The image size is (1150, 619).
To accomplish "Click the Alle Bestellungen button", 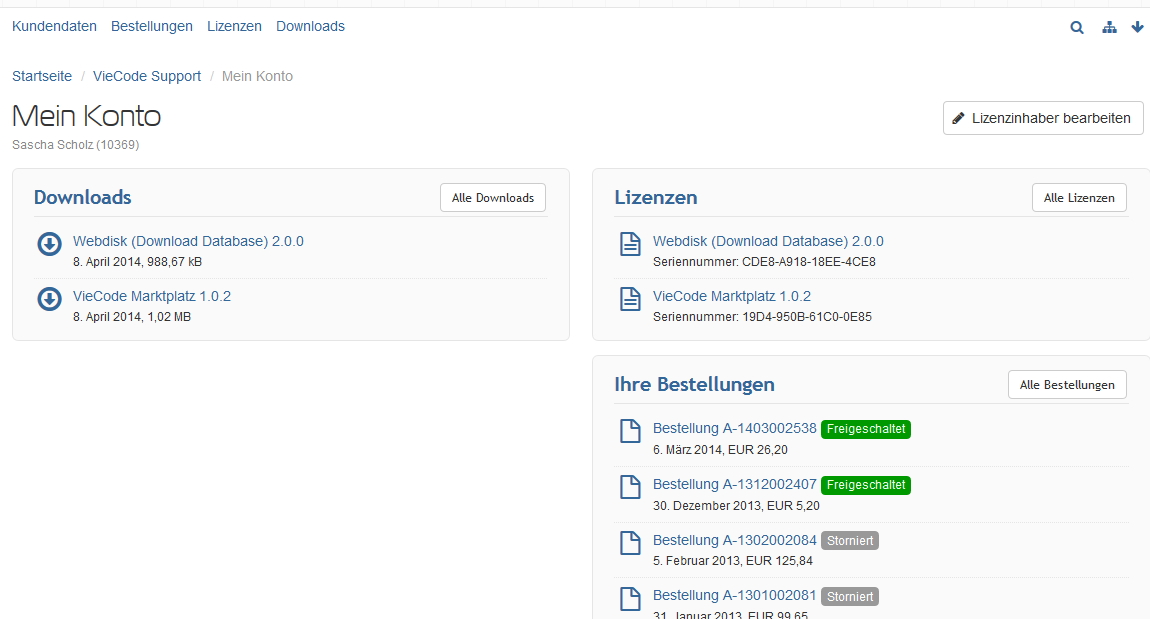I will coord(1067,385).
